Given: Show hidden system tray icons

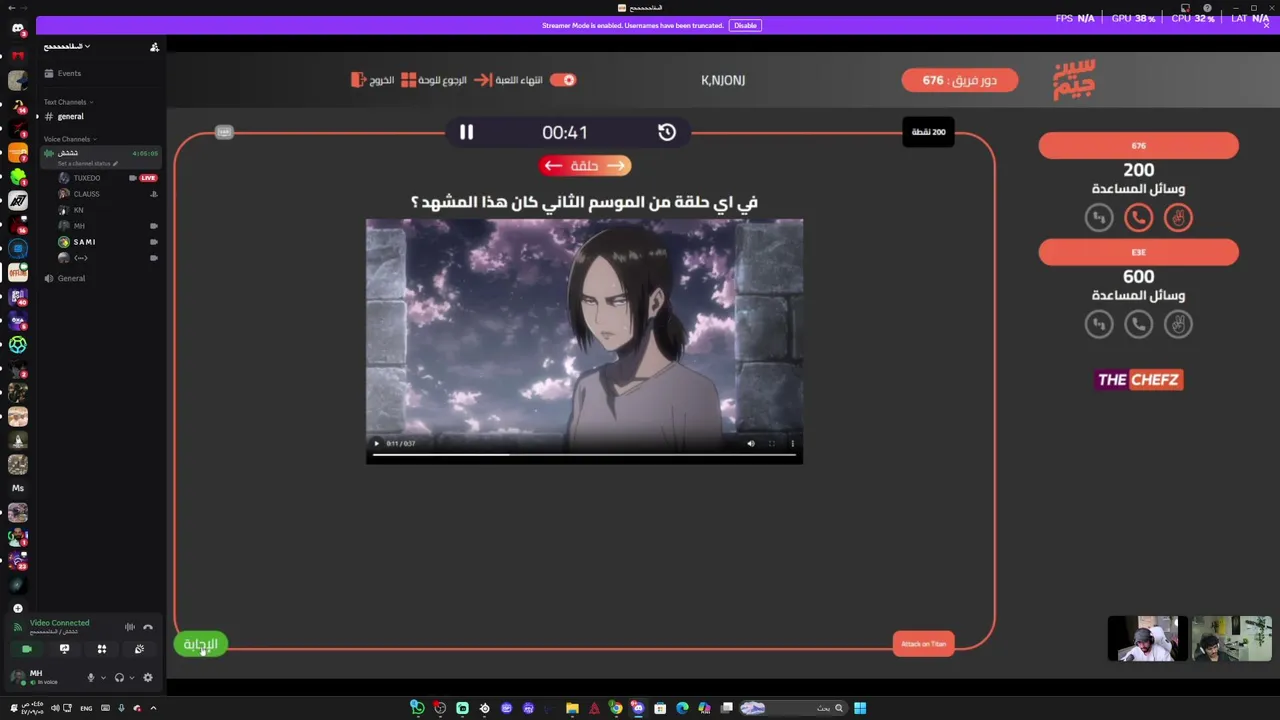Looking at the screenshot, I should (153, 708).
